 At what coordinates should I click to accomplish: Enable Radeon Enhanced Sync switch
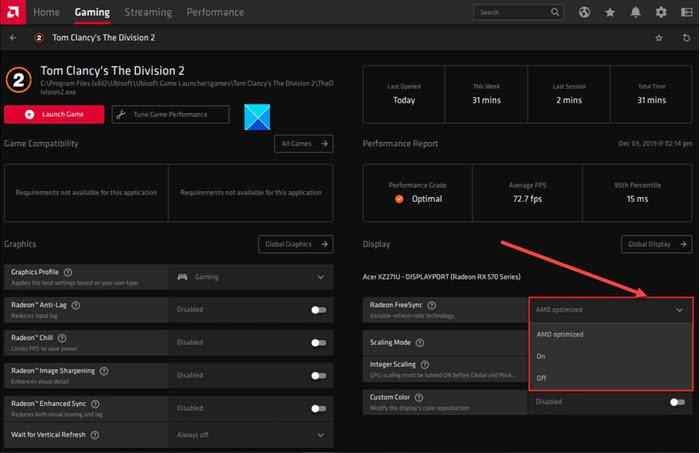[x=319, y=409]
